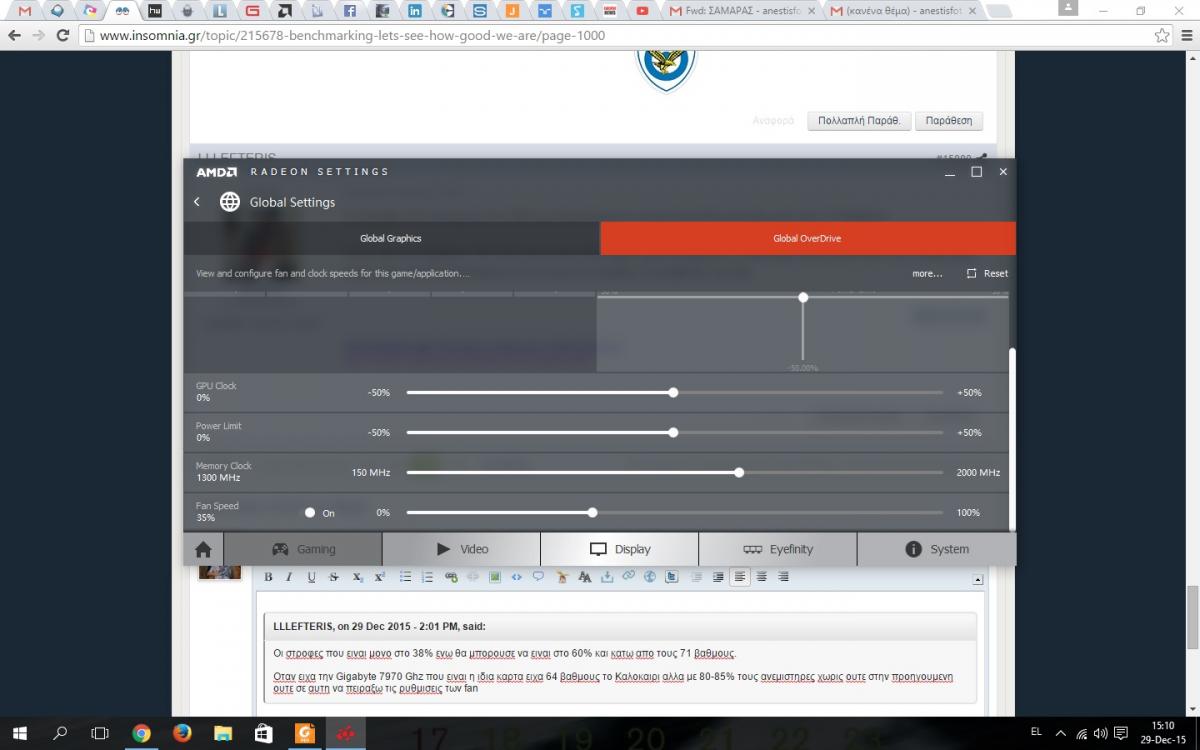
Task: Click the Global Settings globe icon
Action: click(230, 202)
